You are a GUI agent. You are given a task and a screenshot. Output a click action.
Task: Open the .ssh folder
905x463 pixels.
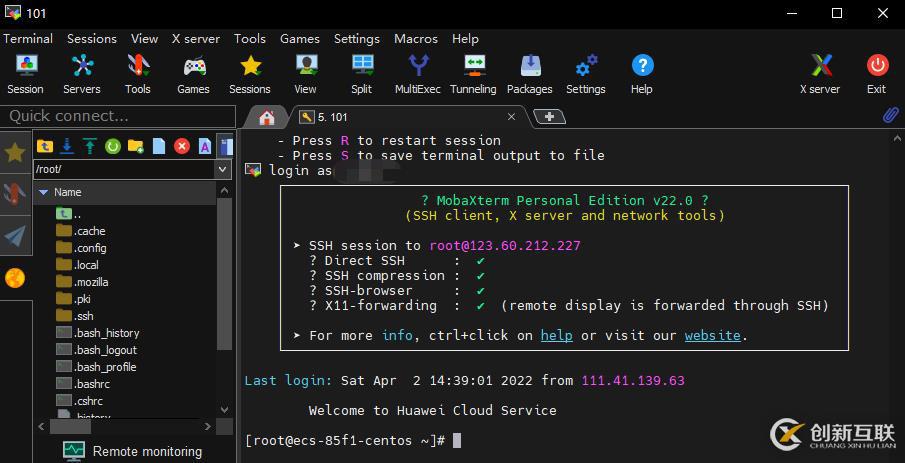tap(84, 316)
